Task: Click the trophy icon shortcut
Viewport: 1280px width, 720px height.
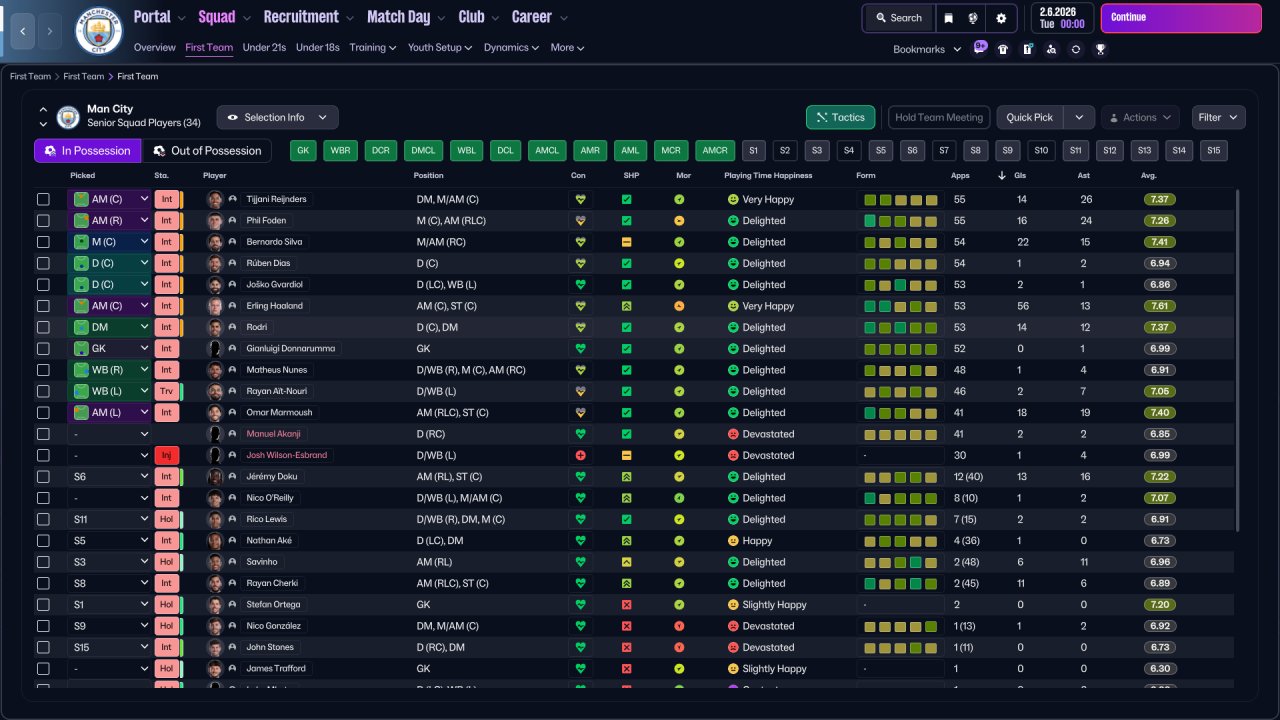Action: coord(1100,49)
